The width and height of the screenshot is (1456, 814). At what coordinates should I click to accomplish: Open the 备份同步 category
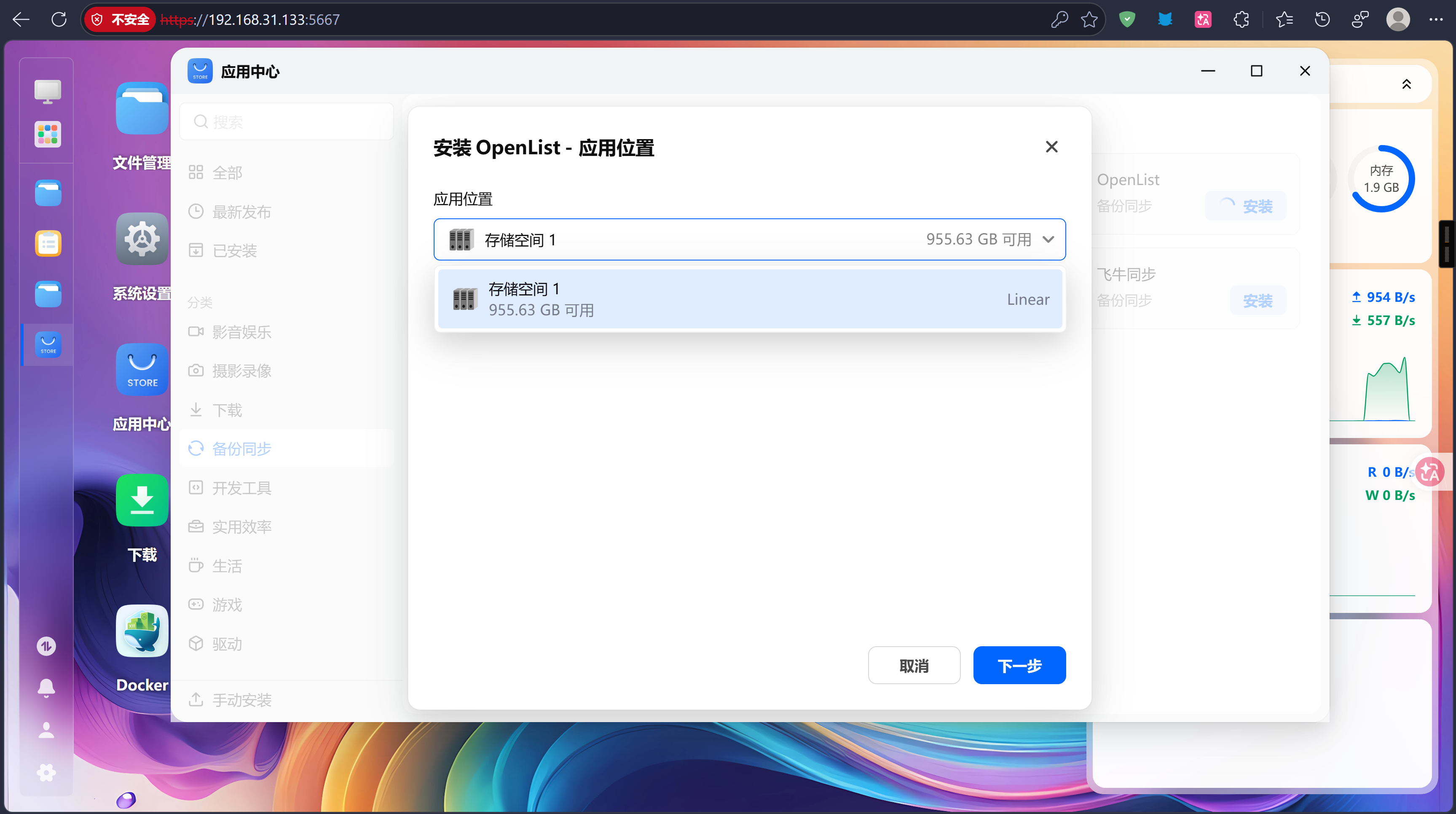[x=242, y=449]
